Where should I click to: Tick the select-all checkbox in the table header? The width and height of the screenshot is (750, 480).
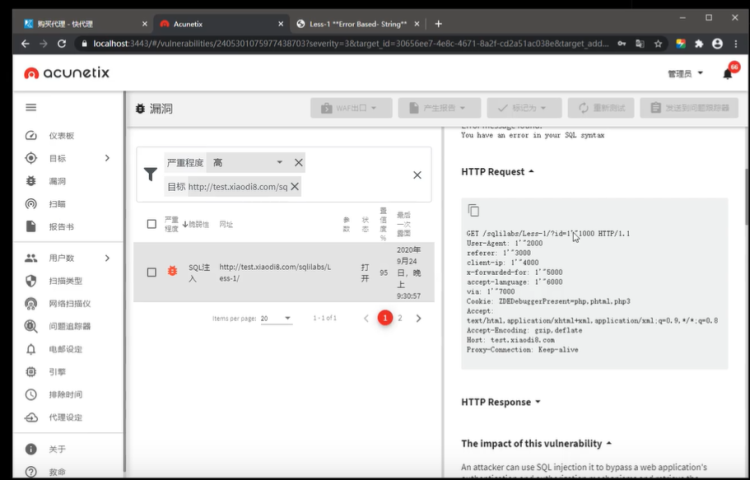click(x=152, y=224)
